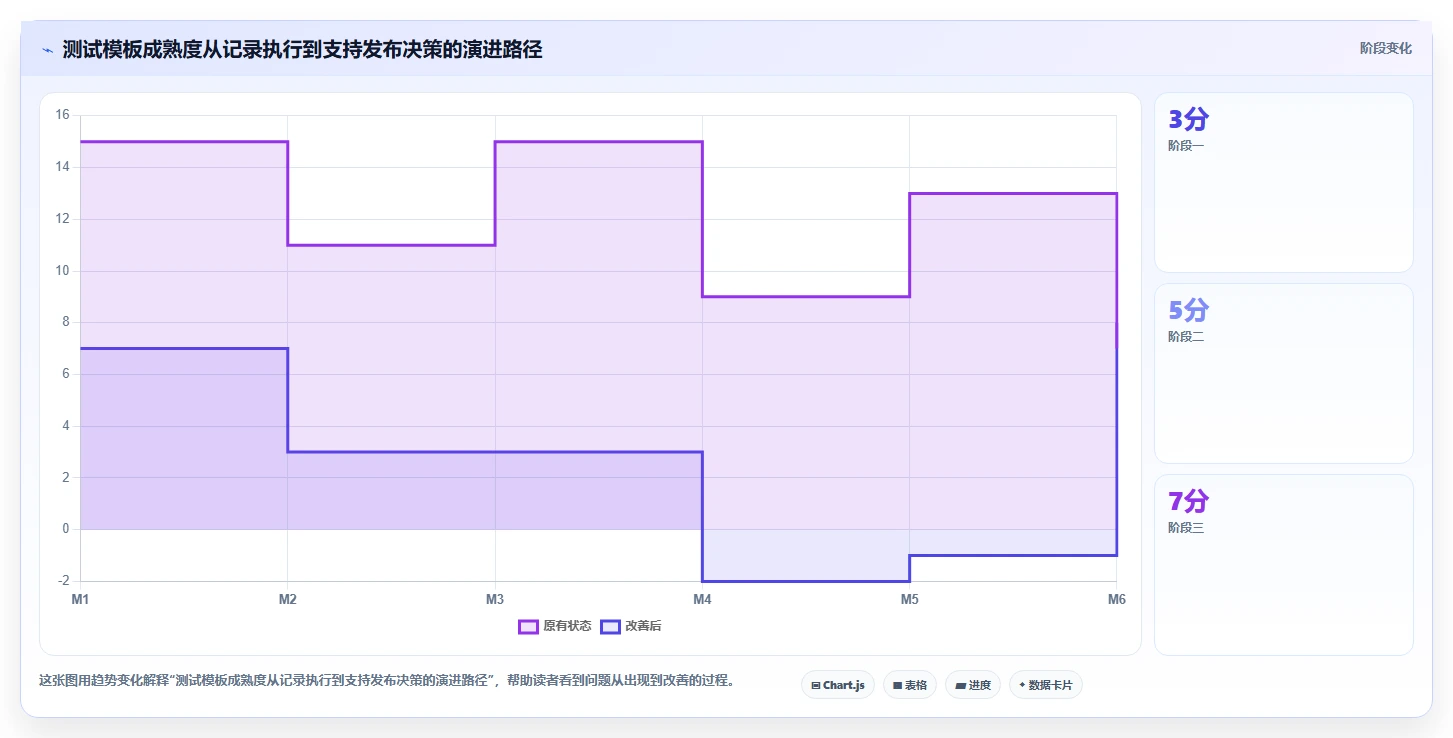Click the 阶段三 label text
Screen dimensions: 1453x738
(1186, 528)
